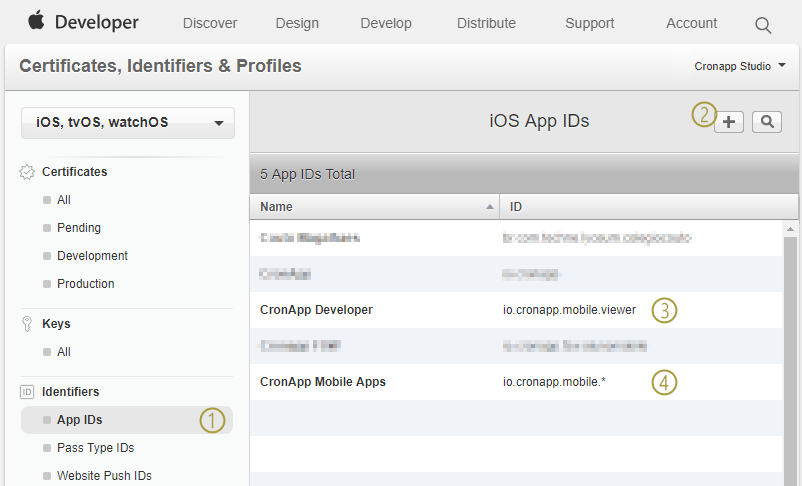
Task: Open the Distribute menu
Action: [486, 24]
